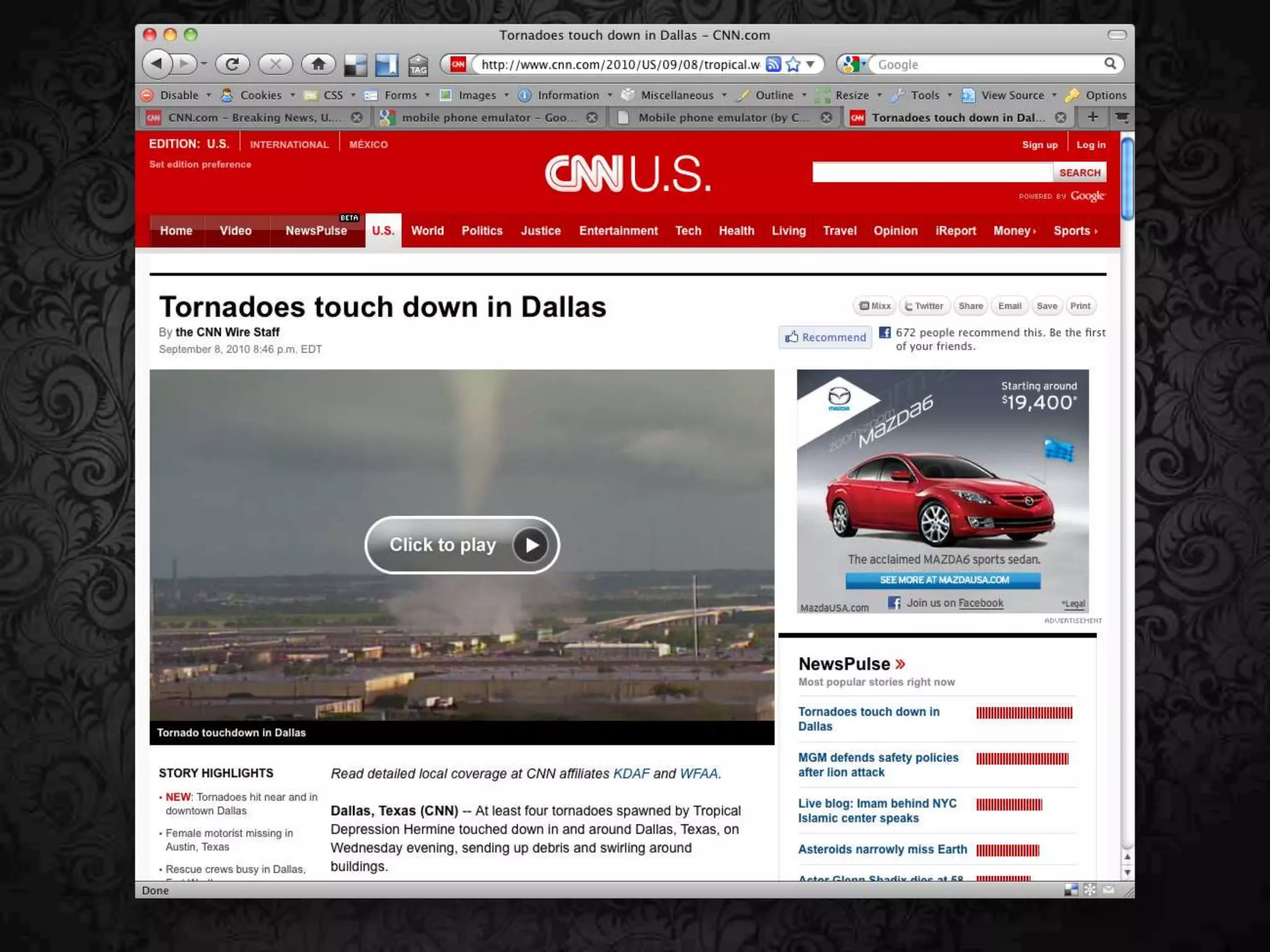
Task: Expand the Cookies developer toolbar menu
Action: click(260, 95)
